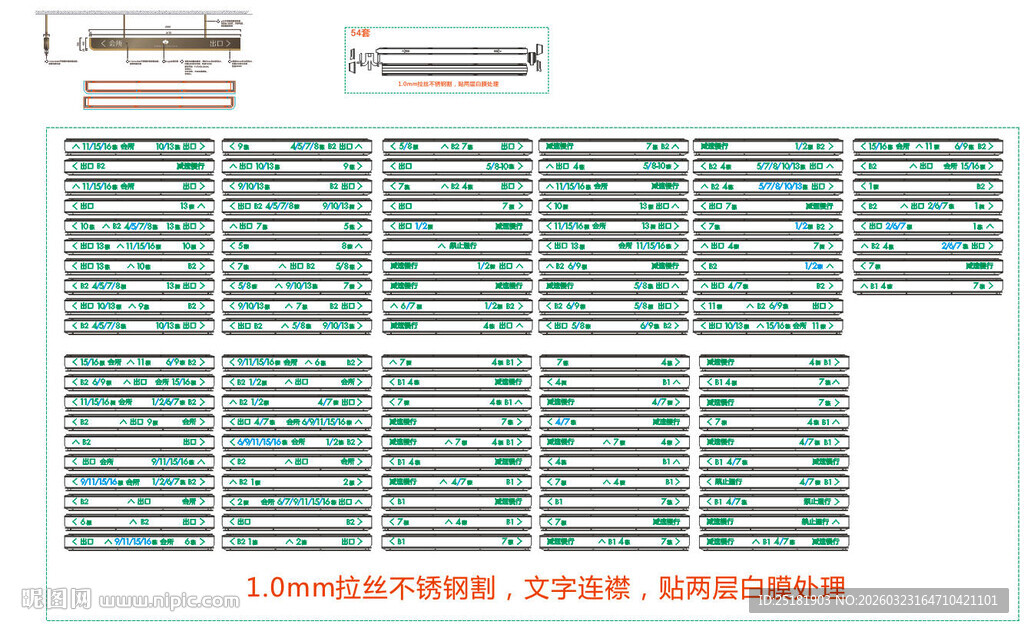This screenshot has width=1024, height=628.
Task: Select the sign "^ B2 1栋 … 2栋 >"
Action: pos(297,484)
